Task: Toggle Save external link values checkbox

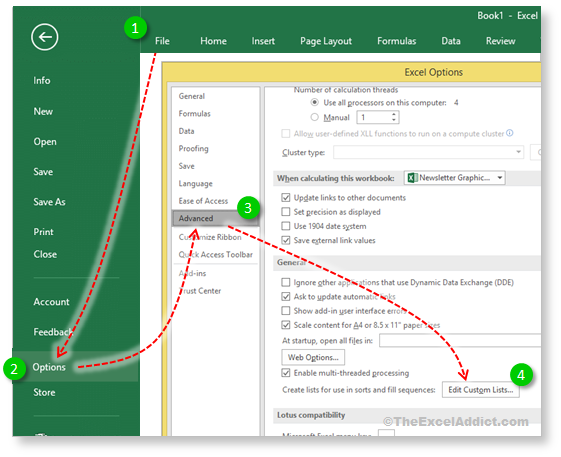Action: pos(286,240)
